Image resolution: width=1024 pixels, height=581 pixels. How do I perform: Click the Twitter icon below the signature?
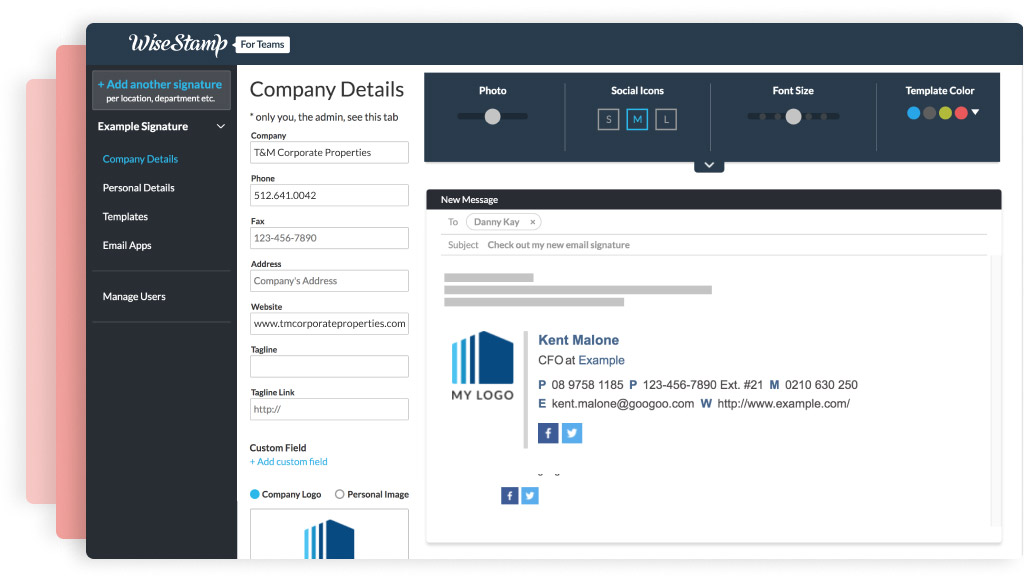point(530,495)
